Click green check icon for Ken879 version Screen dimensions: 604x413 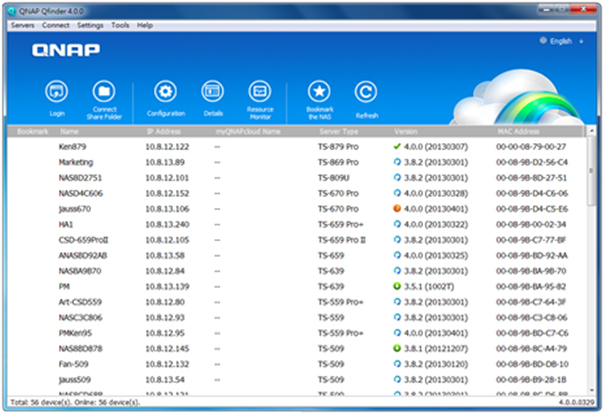click(397, 146)
